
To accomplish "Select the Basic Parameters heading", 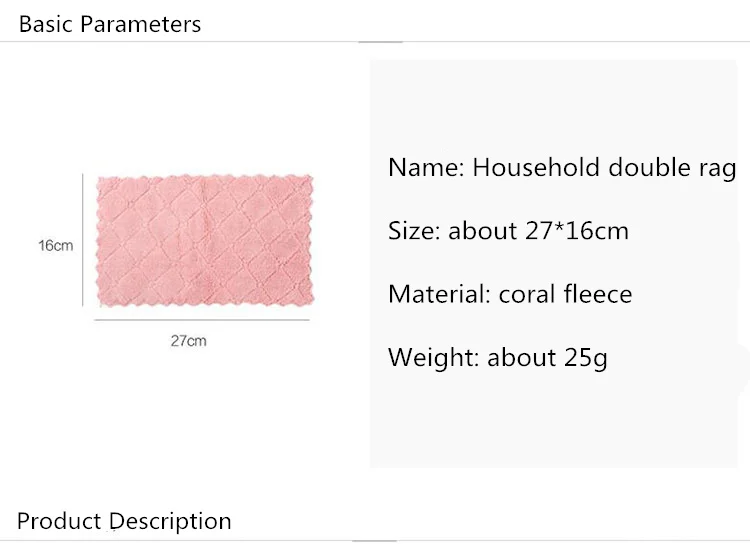I will [x=110, y=24].
